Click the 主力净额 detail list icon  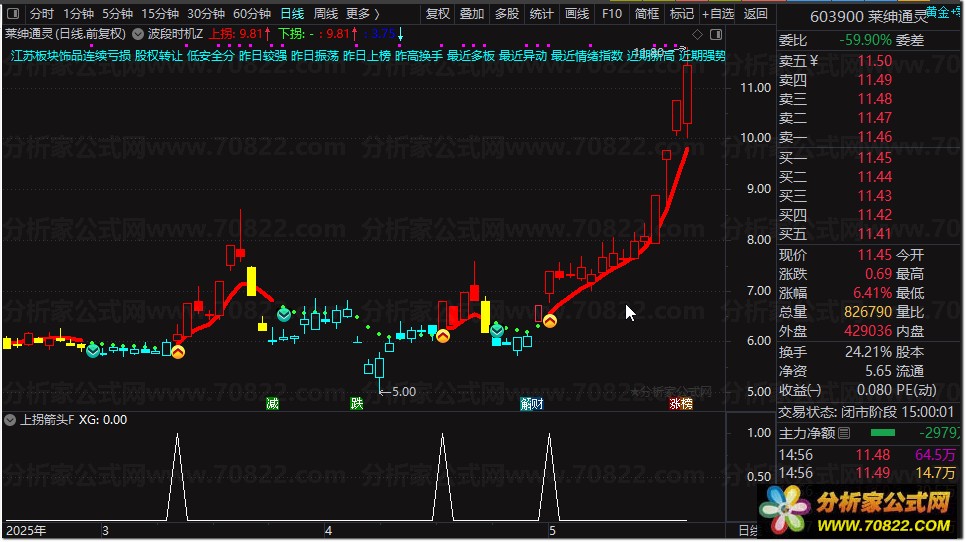[x=844, y=433]
